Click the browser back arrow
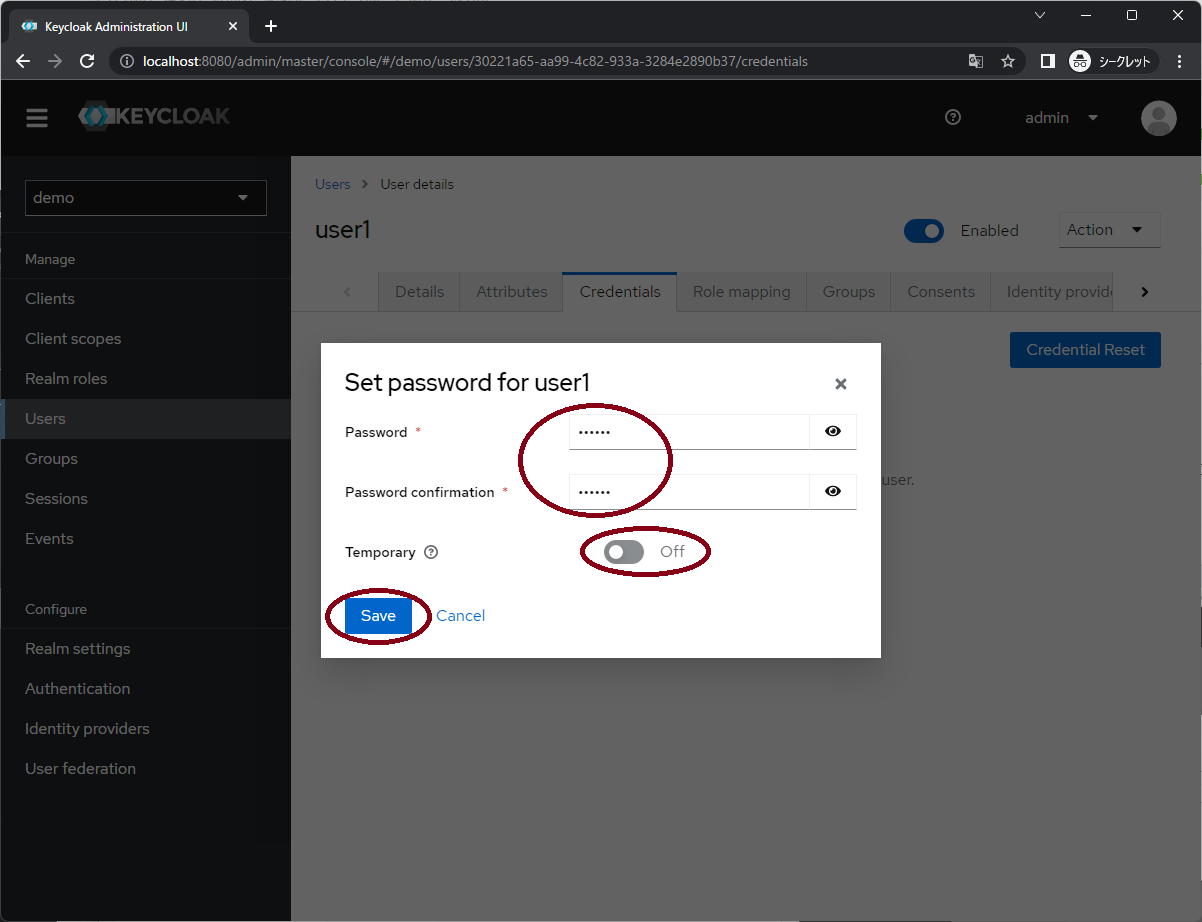Viewport: 1202px width, 922px height. tap(23, 61)
